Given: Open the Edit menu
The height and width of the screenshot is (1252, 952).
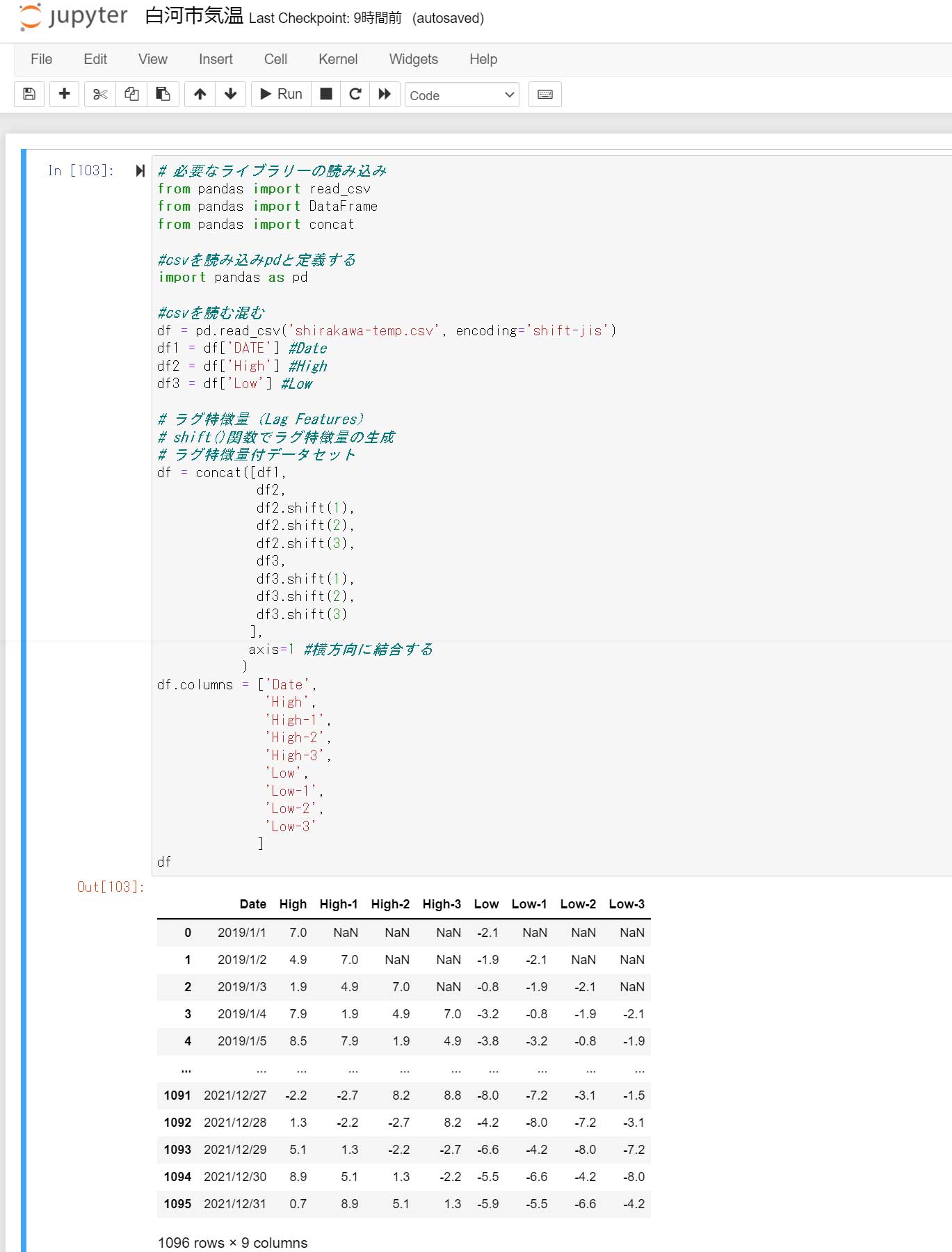Looking at the screenshot, I should [95, 59].
